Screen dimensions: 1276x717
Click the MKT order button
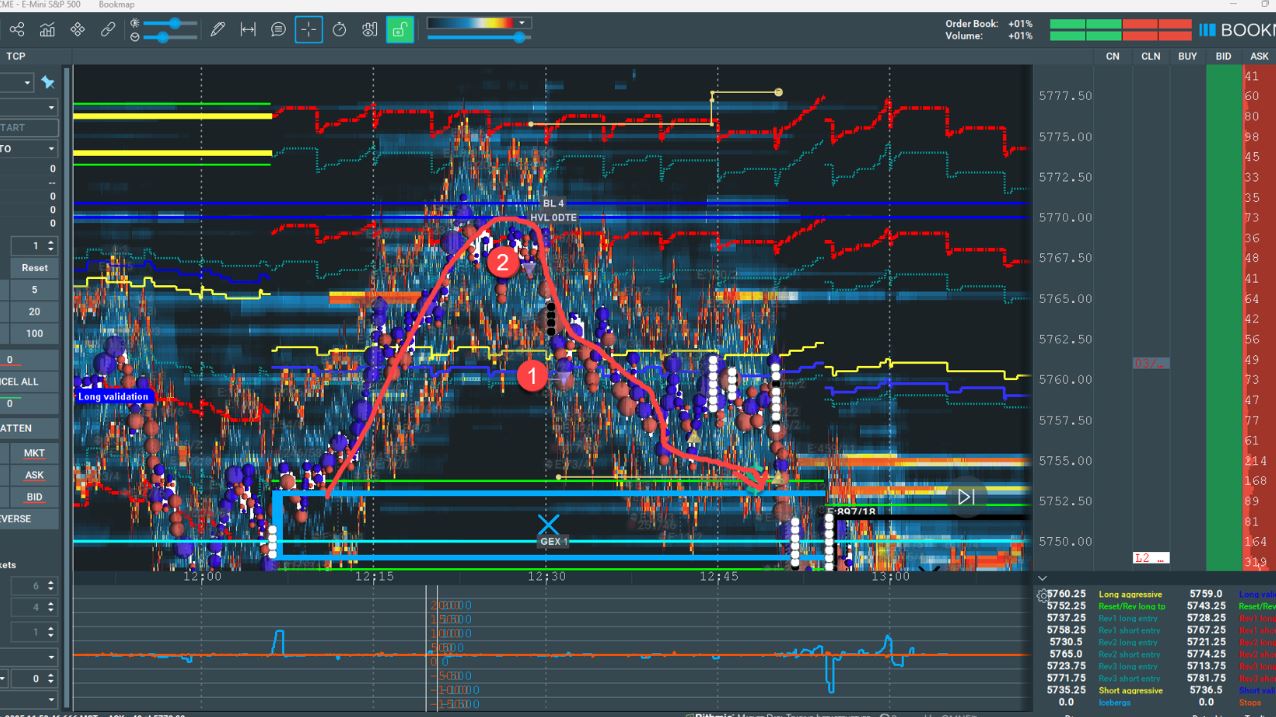[x=33, y=453]
